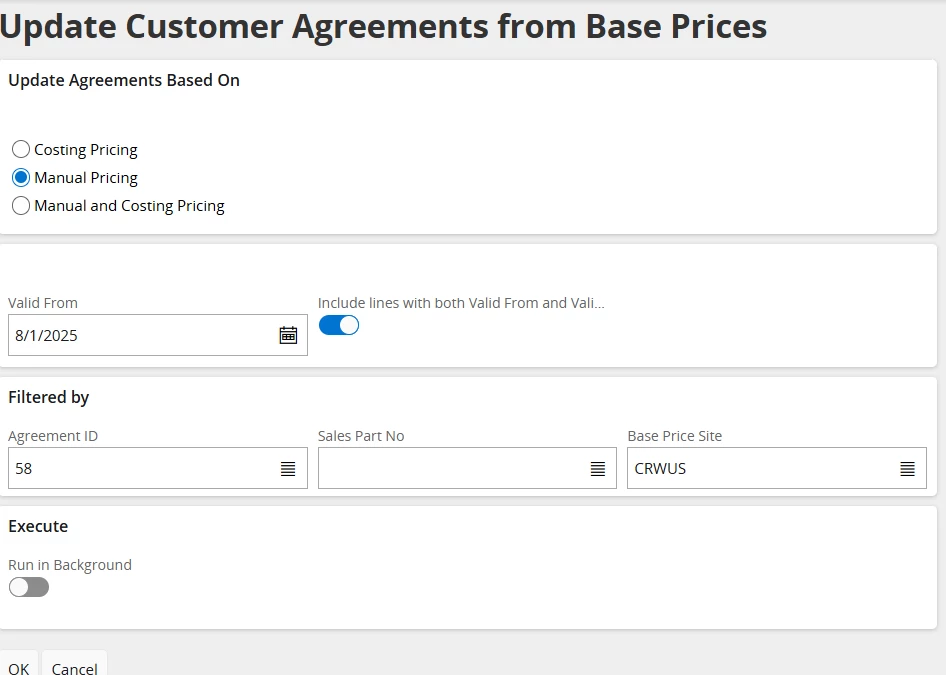946x675 pixels.
Task: Open the Agreement ID list of values
Action: (288, 468)
